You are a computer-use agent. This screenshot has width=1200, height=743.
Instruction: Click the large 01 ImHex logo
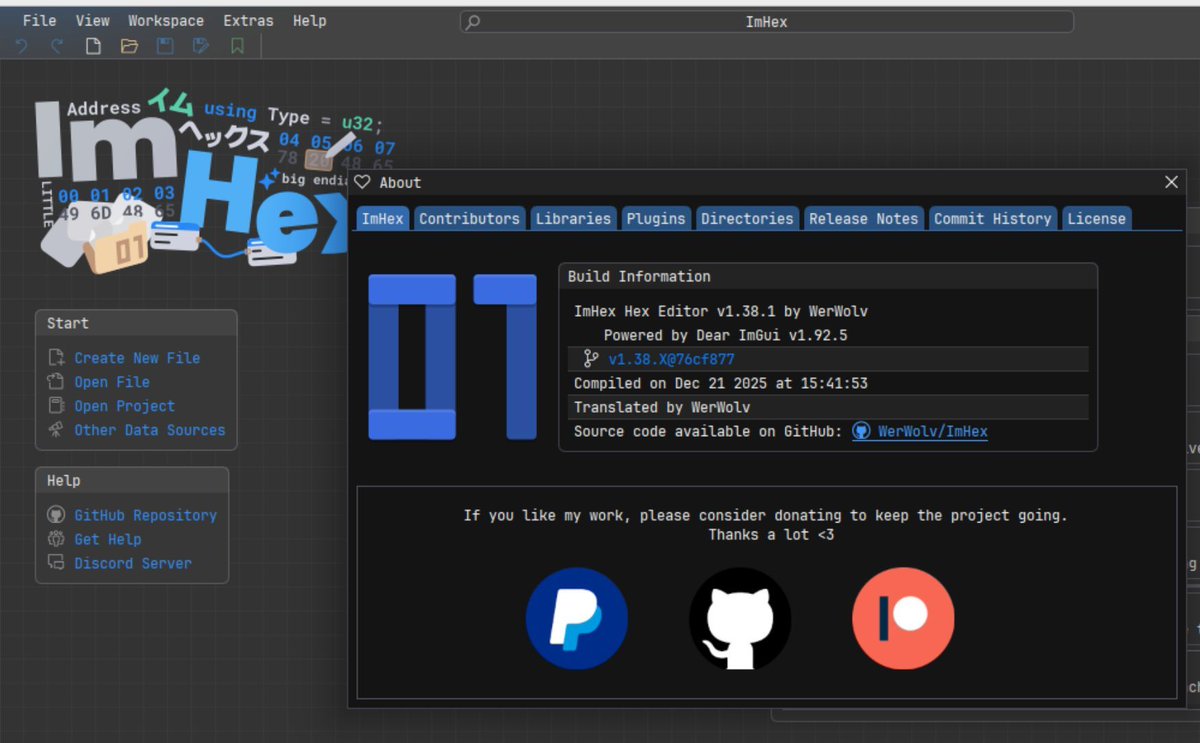click(x=453, y=357)
